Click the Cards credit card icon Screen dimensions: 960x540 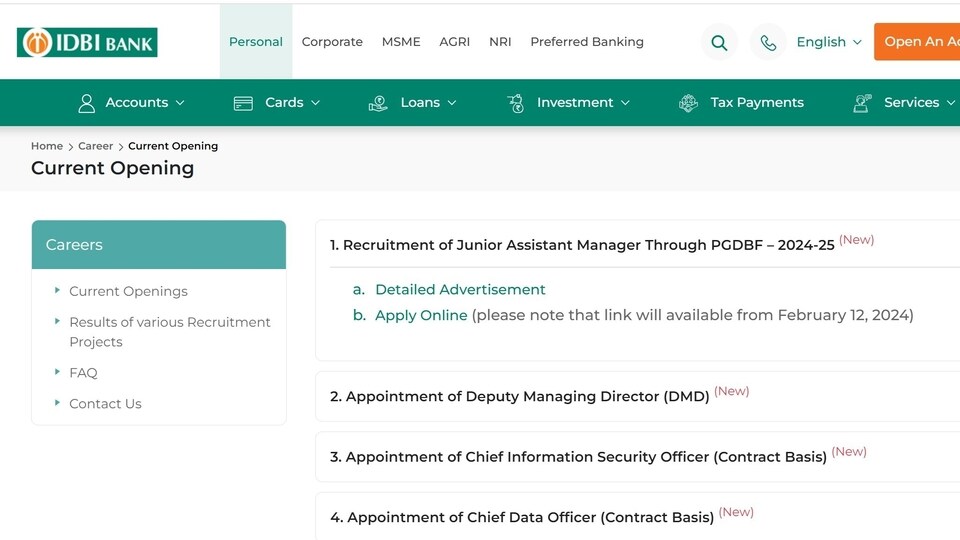coord(243,103)
